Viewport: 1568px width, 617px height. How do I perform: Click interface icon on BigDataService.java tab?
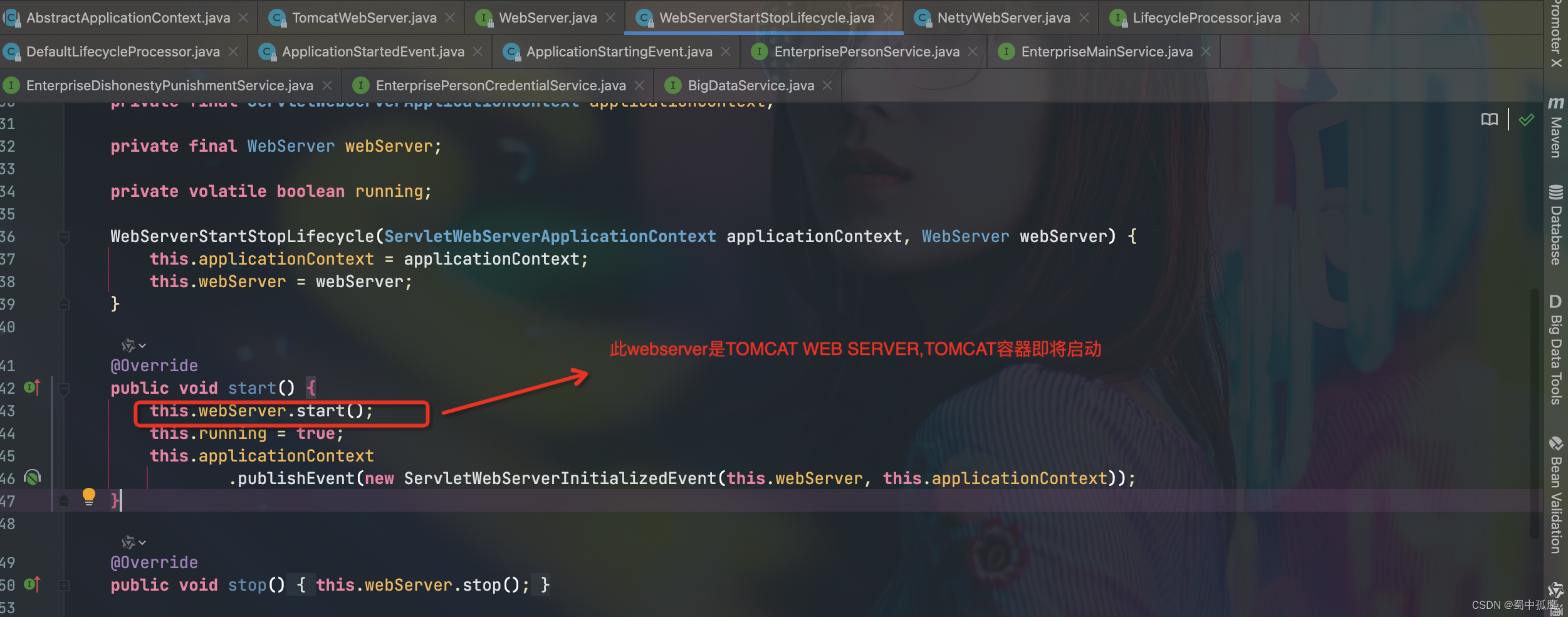(x=672, y=85)
